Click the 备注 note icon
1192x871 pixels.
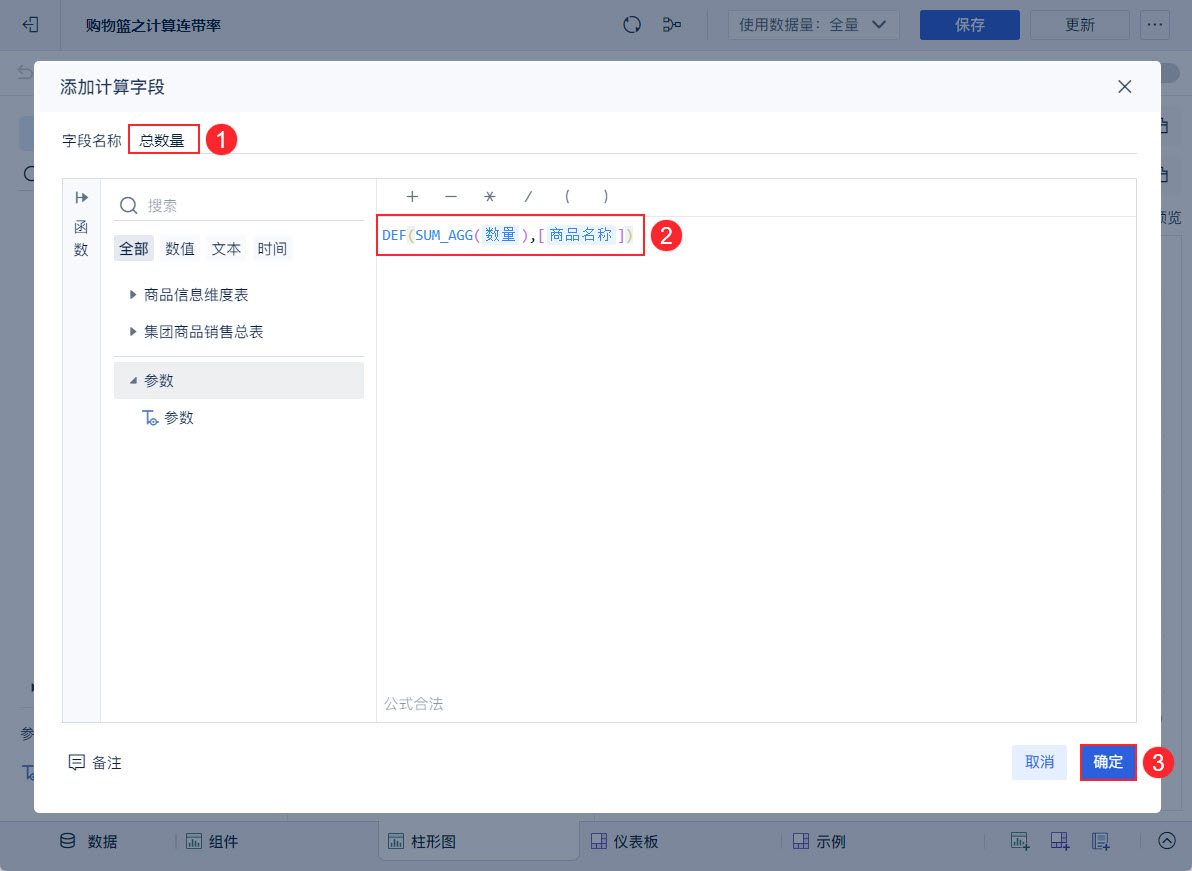tap(77, 762)
